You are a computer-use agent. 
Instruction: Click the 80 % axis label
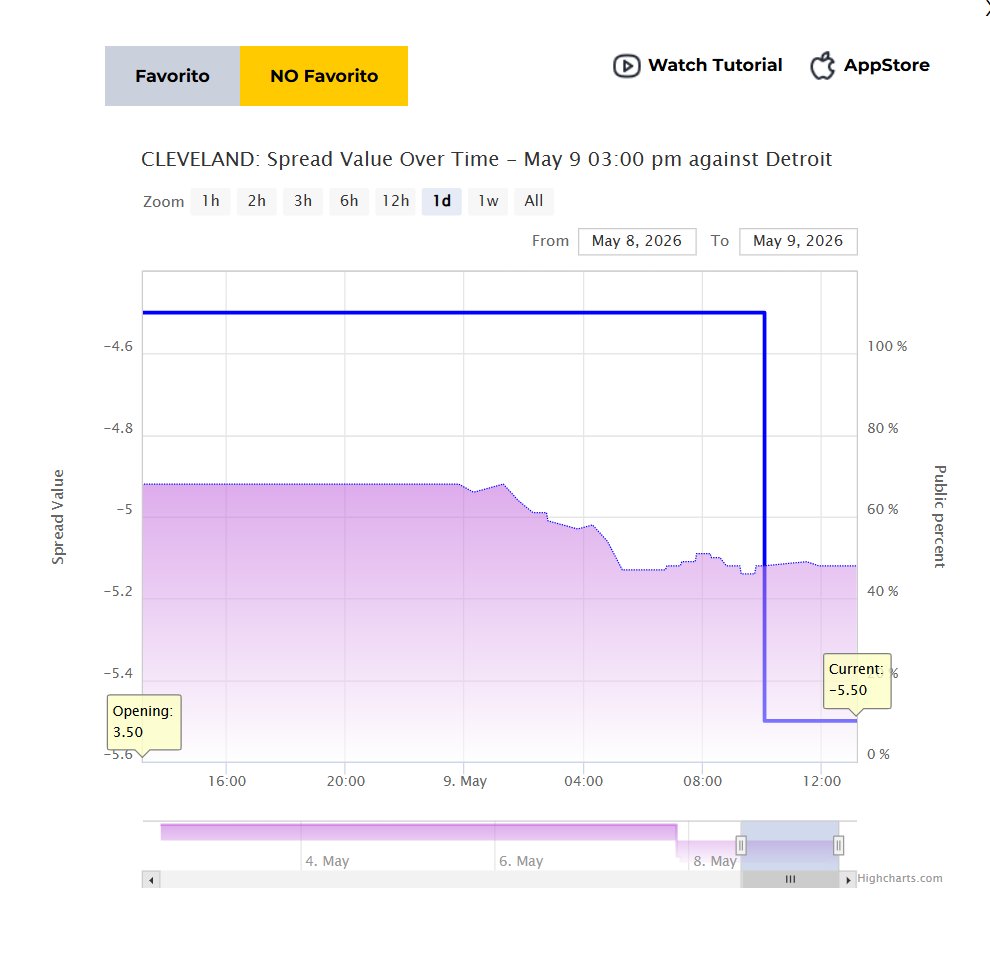coord(883,428)
